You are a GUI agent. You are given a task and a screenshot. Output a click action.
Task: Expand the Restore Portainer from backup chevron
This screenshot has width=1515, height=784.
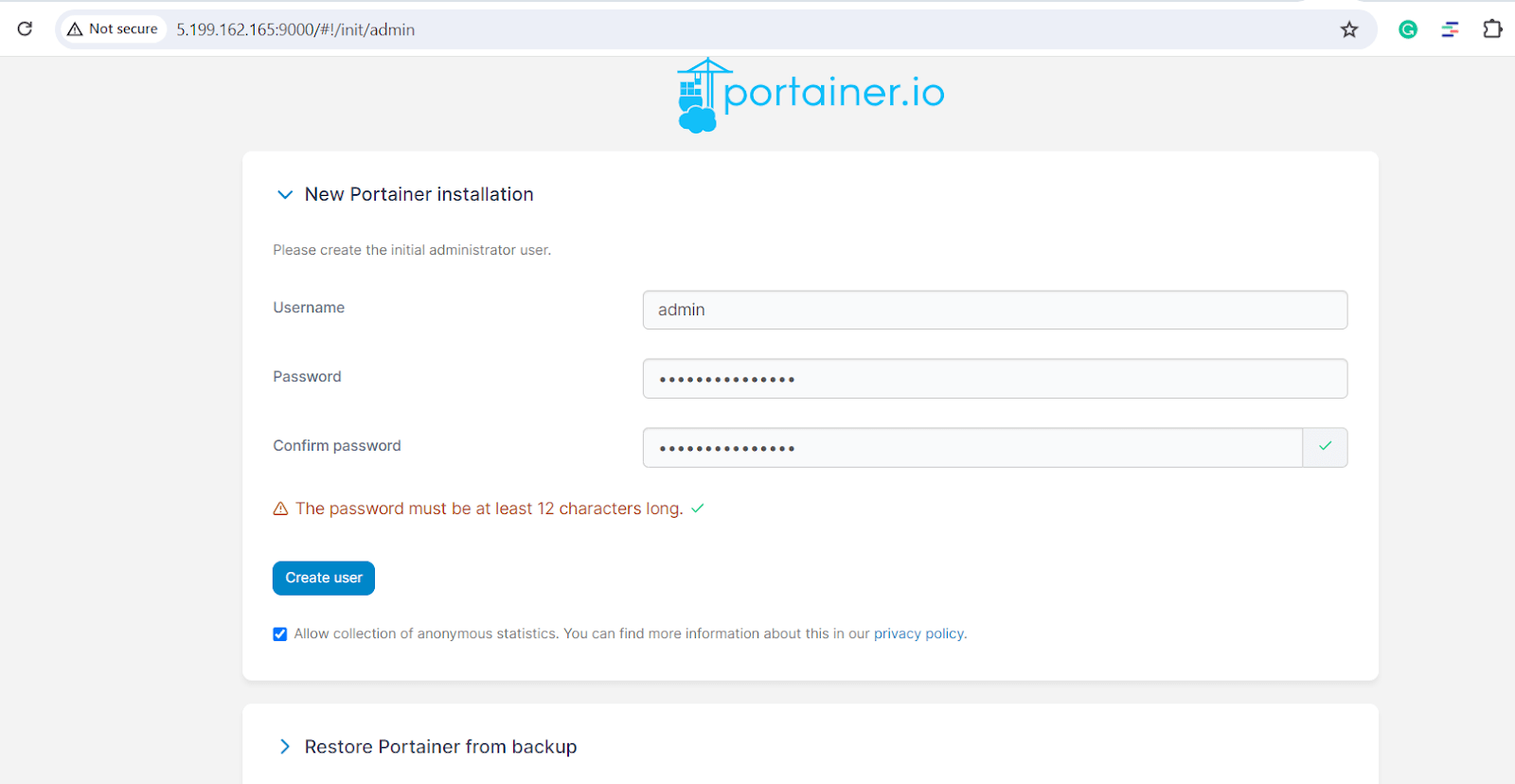coord(284,747)
